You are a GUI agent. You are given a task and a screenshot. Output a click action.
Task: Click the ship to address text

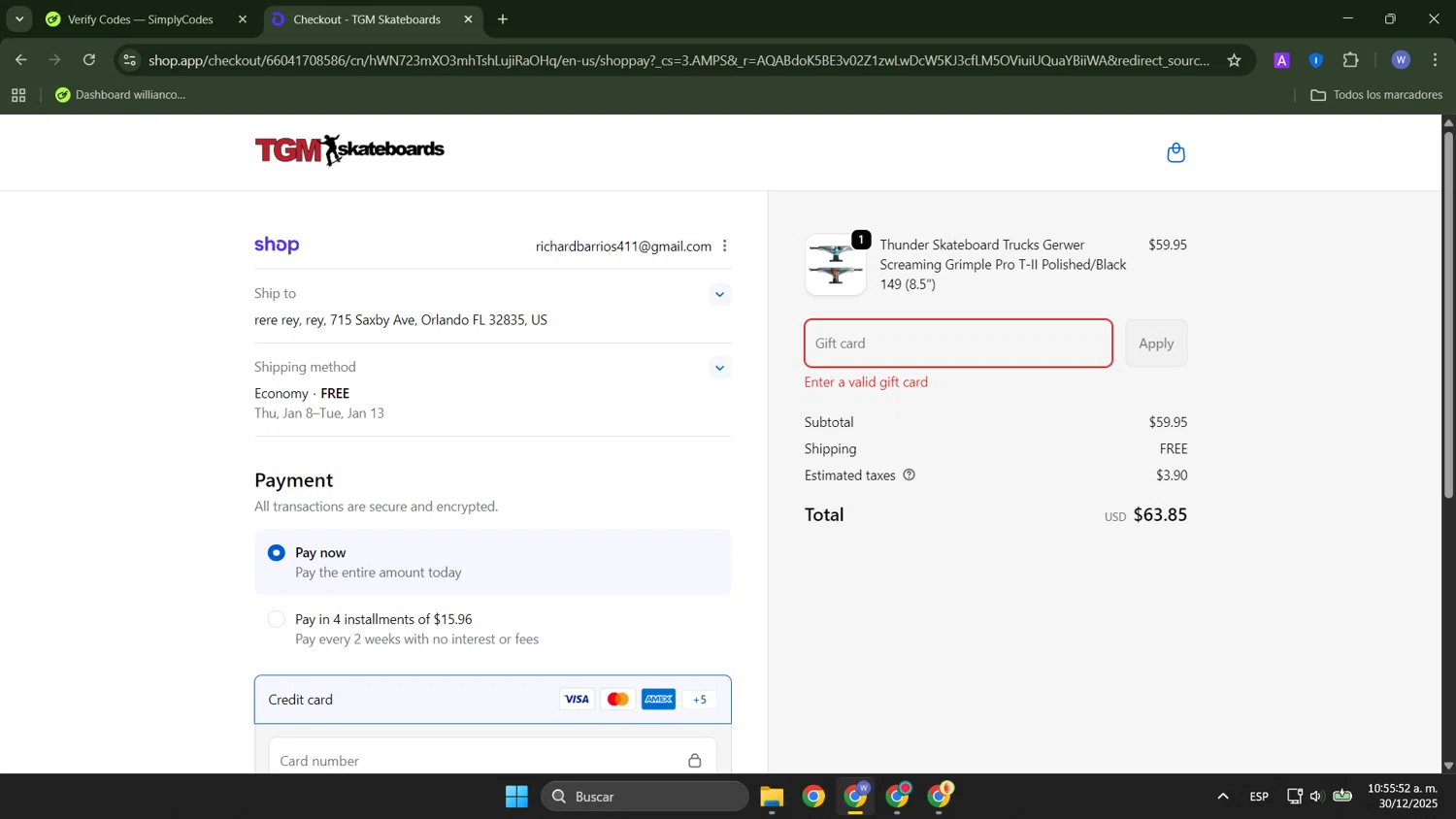click(401, 320)
